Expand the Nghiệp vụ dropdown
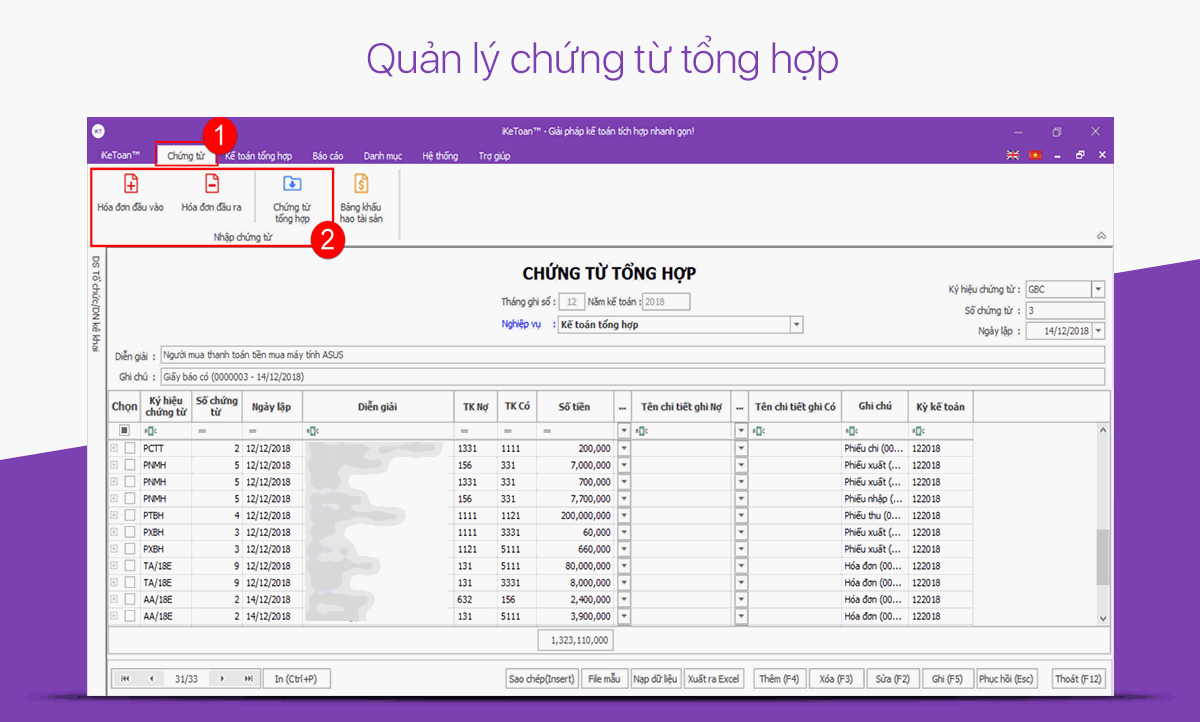This screenshot has width=1200, height=722. click(x=796, y=325)
